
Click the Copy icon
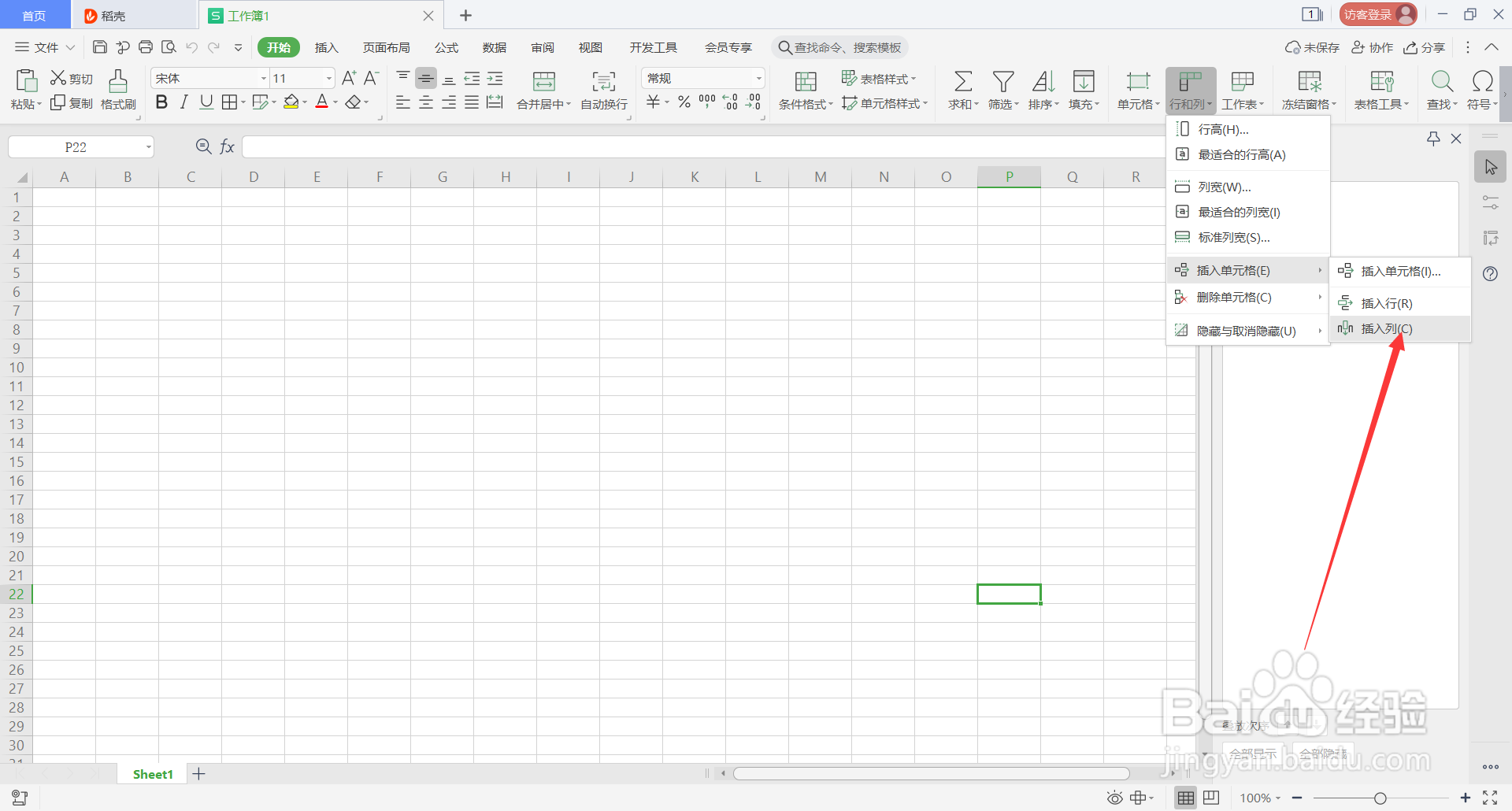[57, 103]
